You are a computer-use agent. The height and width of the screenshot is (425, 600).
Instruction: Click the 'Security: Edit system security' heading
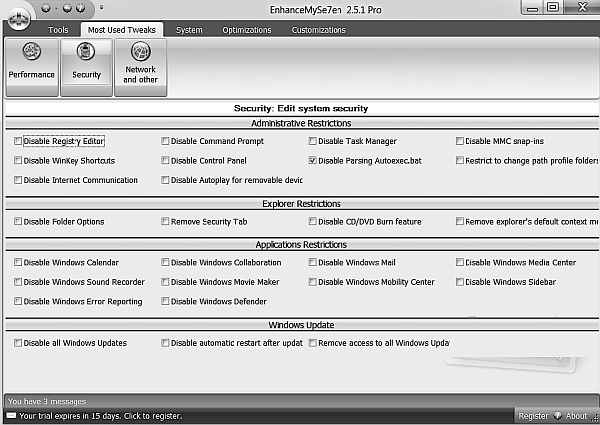(x=301, y=108)
